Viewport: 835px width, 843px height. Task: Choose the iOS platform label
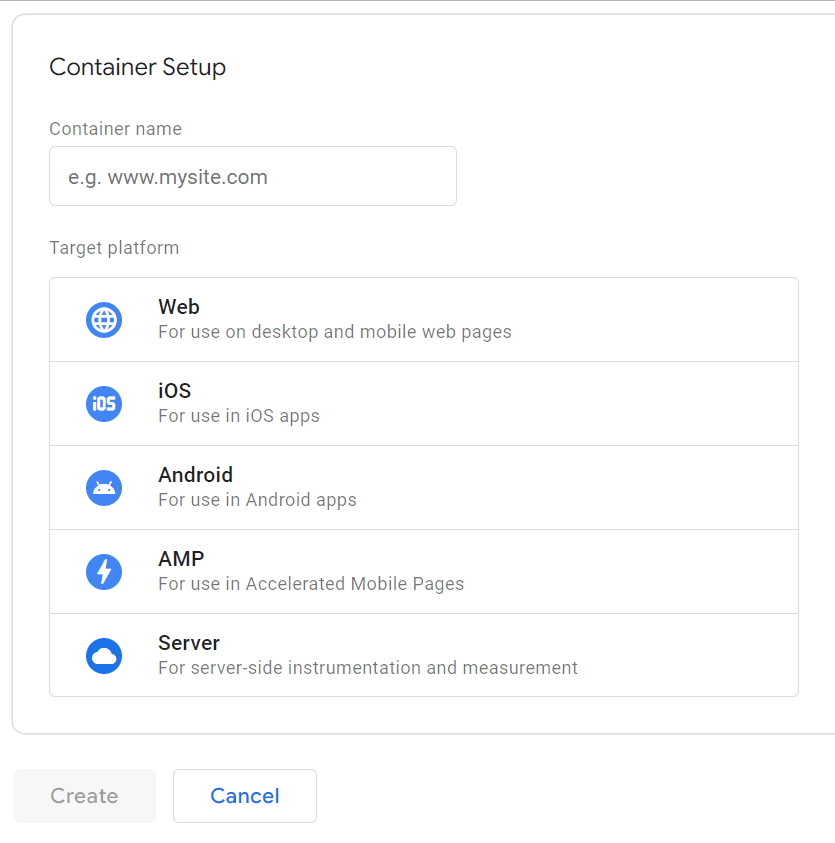coord(174,391)
